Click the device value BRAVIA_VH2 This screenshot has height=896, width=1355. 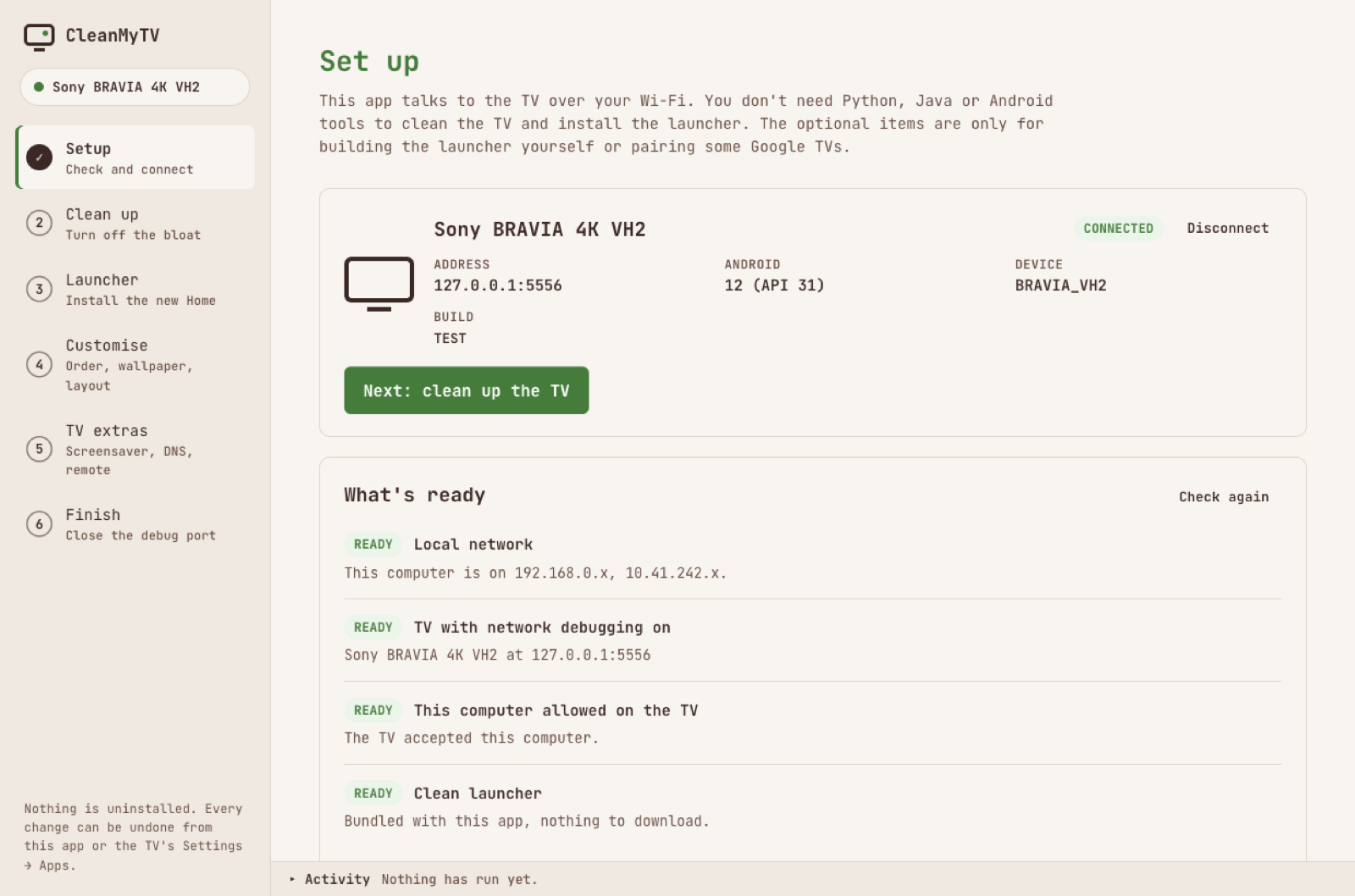[1060, 285]
